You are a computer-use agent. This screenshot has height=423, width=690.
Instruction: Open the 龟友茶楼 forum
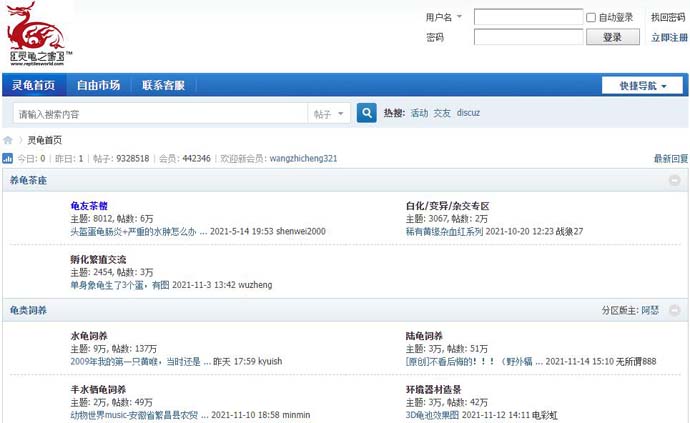coord(89,206)
